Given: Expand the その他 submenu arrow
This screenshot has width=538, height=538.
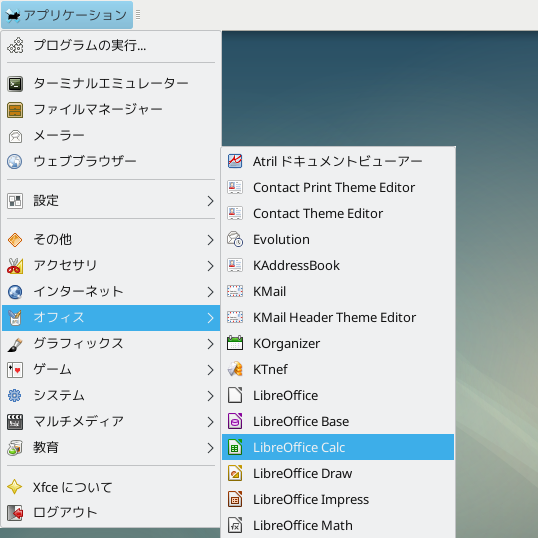Looking at the screenshot, I should 211,240.
